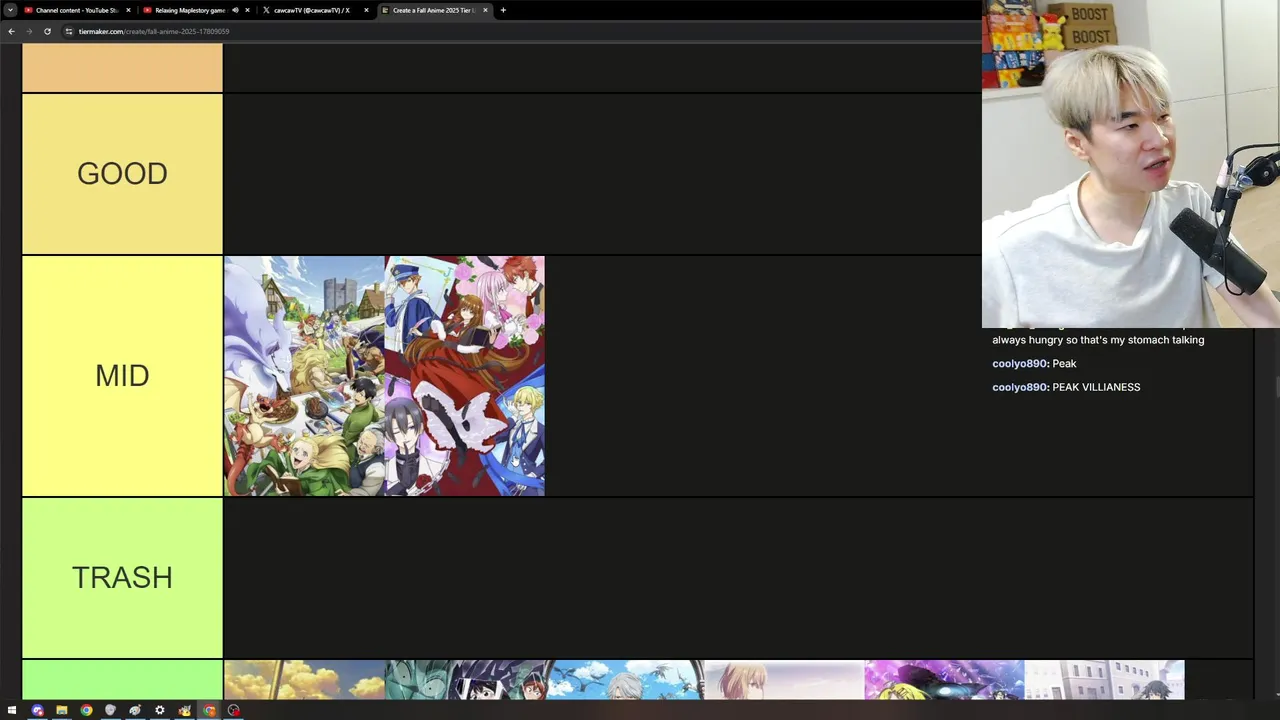Click the streamer webcam overlay
1280x720 pixels.
[1131, 164]
